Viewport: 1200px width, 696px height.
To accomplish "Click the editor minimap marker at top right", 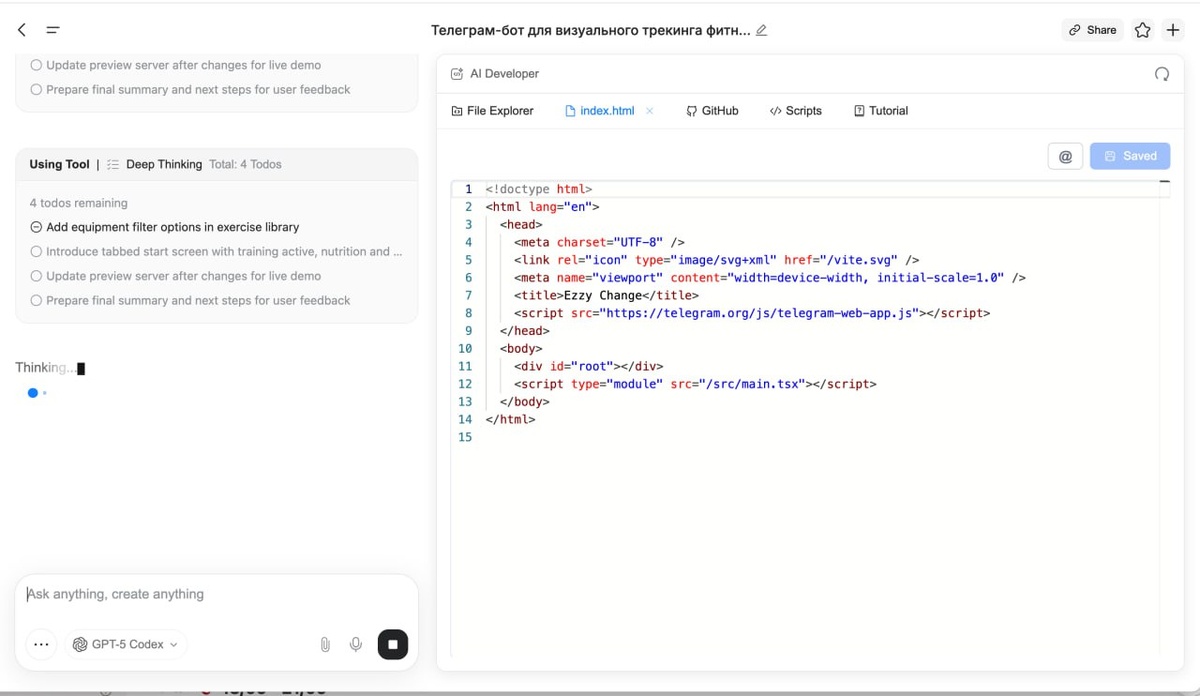I will (x=1164, y=182).
